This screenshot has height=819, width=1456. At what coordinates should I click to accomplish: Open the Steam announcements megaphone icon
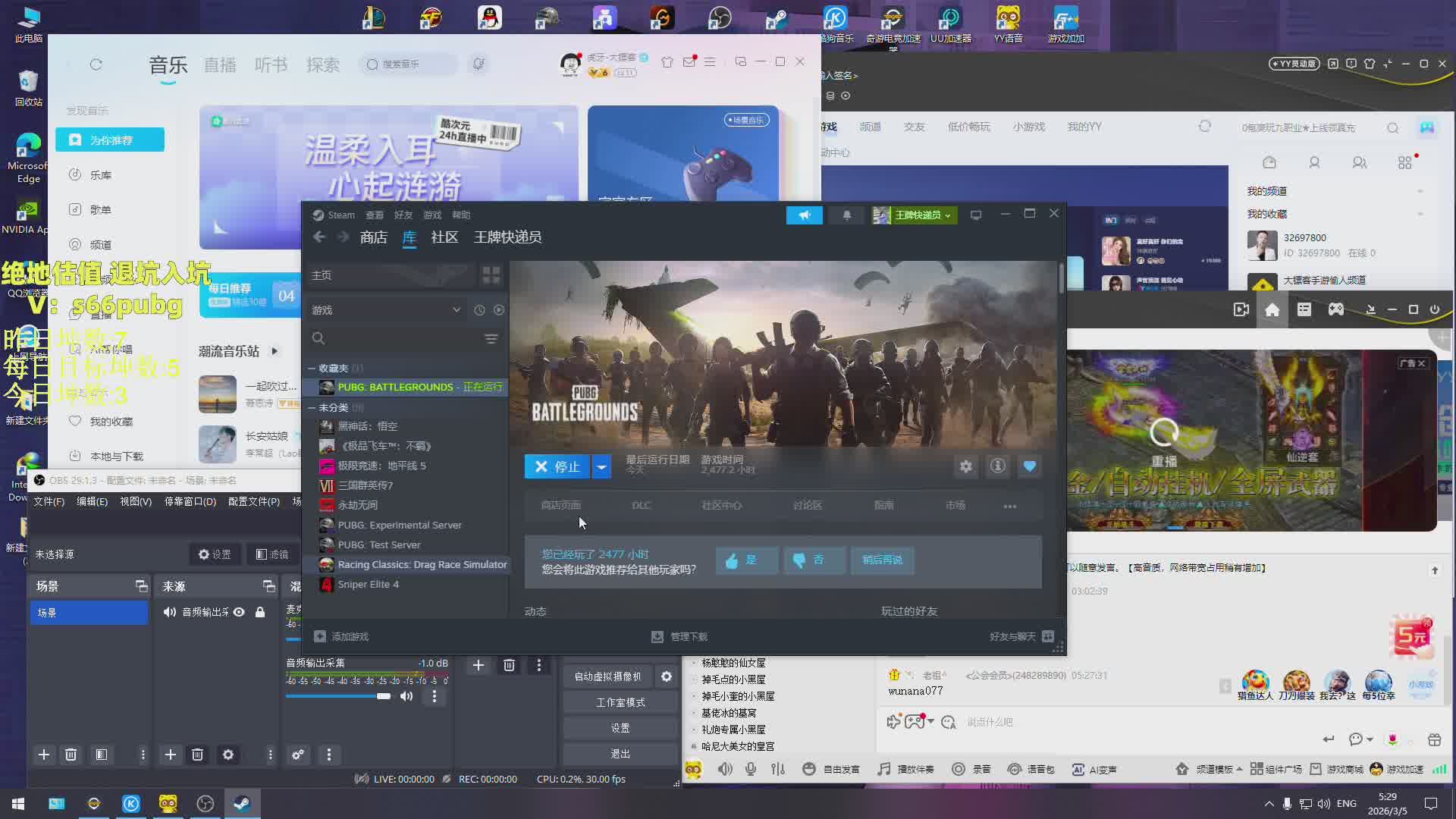click(x=804, y=215)
